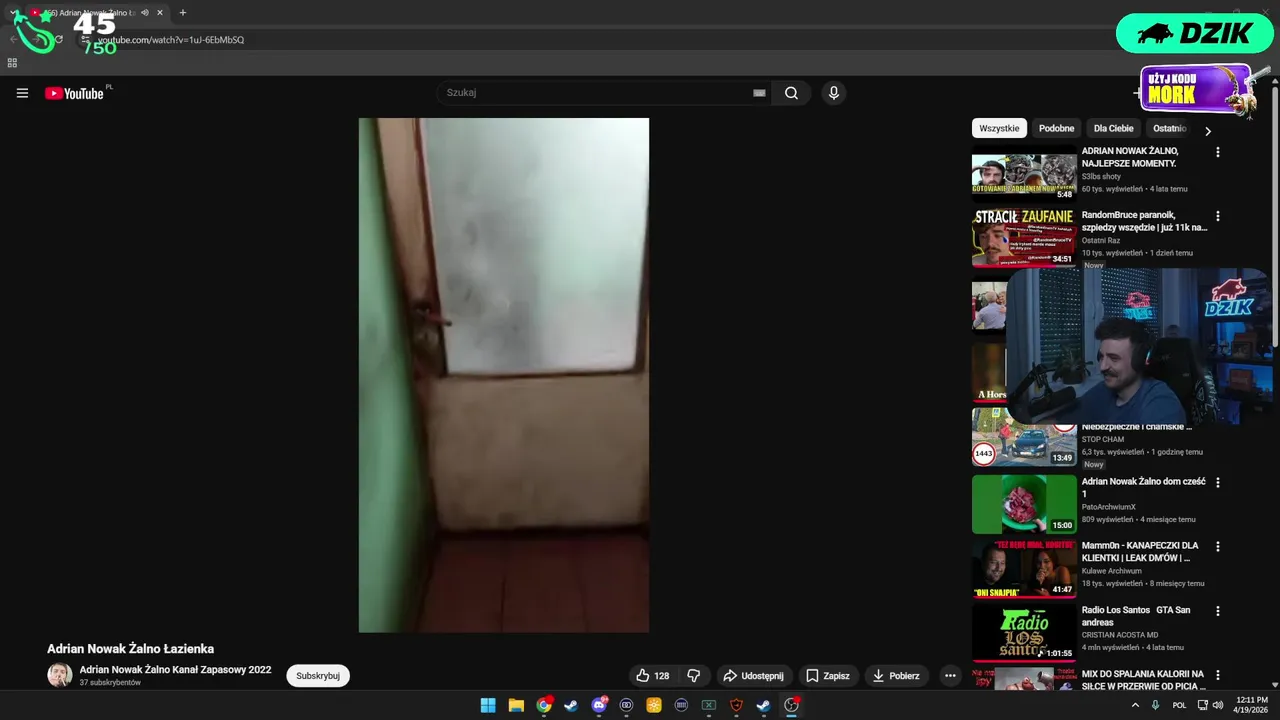Click the Udostępnij share button
The height and width of the screenshot is (720, 1280).
(753, 676)
